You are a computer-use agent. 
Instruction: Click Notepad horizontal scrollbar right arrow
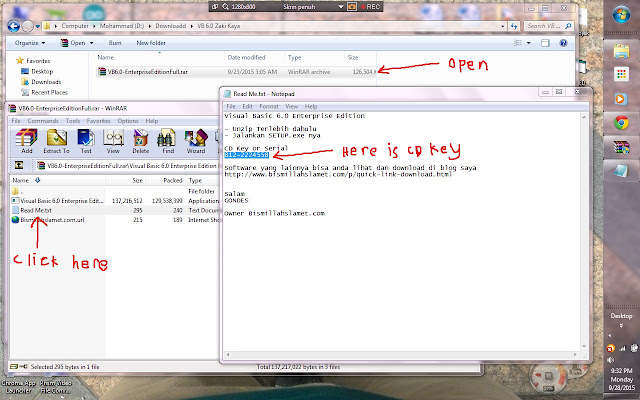tap(576, 355)
